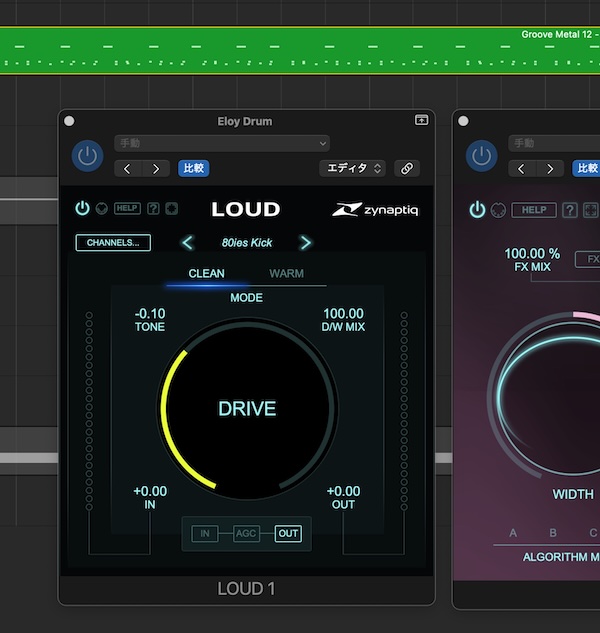This screenshot has height=633, width=600.
Task: Select the OUT metering button
Action: coord(288,534)
